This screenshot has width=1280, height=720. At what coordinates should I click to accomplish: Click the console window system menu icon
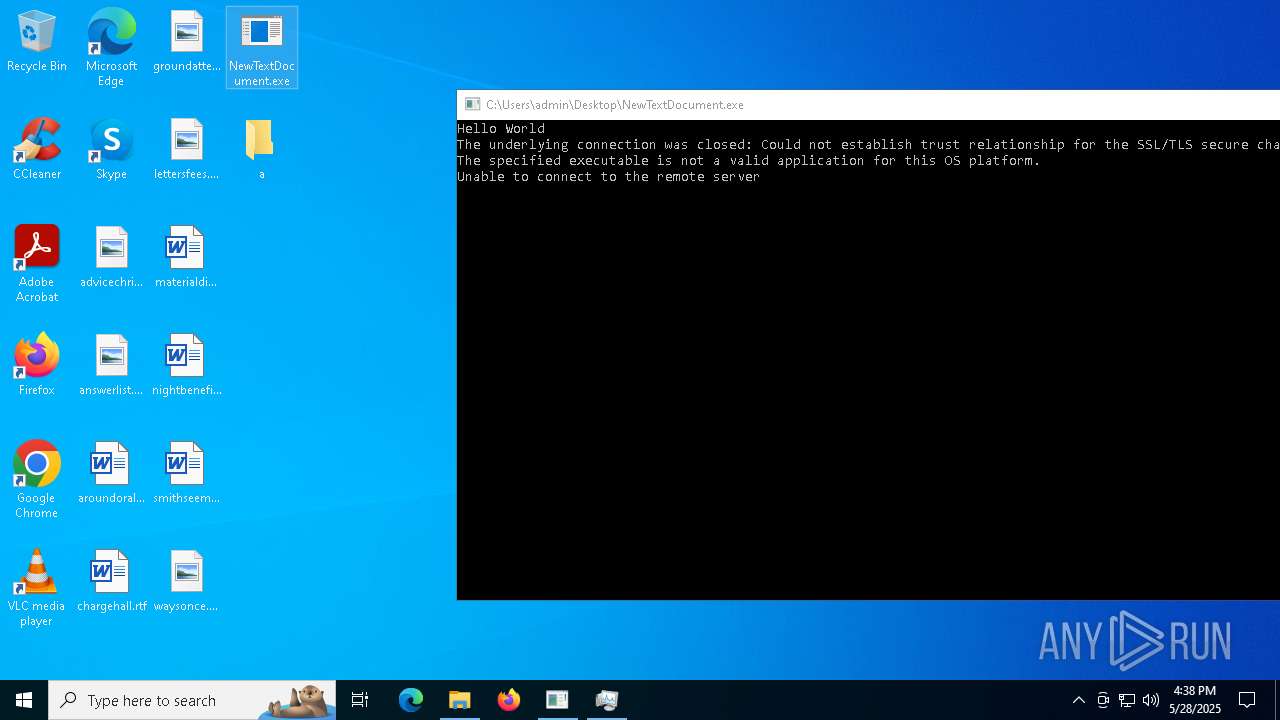[x=472, y=104]
